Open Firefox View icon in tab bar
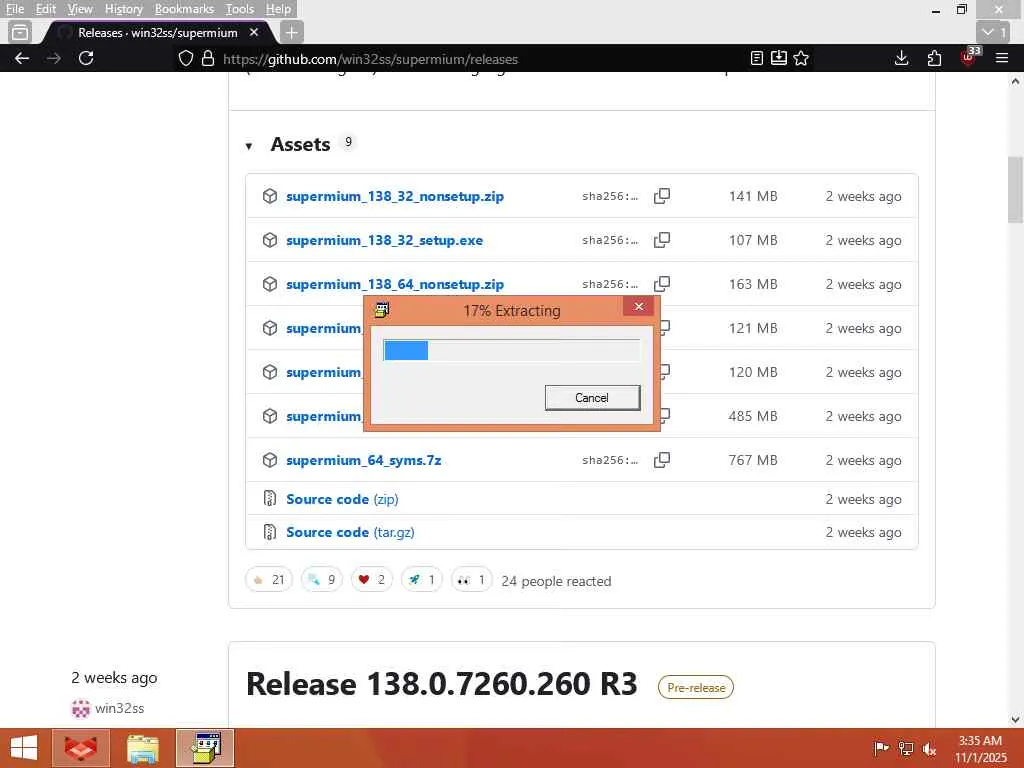Viewport: 1024px width, 768px height. pyautogui.click(x=20, y=32)
